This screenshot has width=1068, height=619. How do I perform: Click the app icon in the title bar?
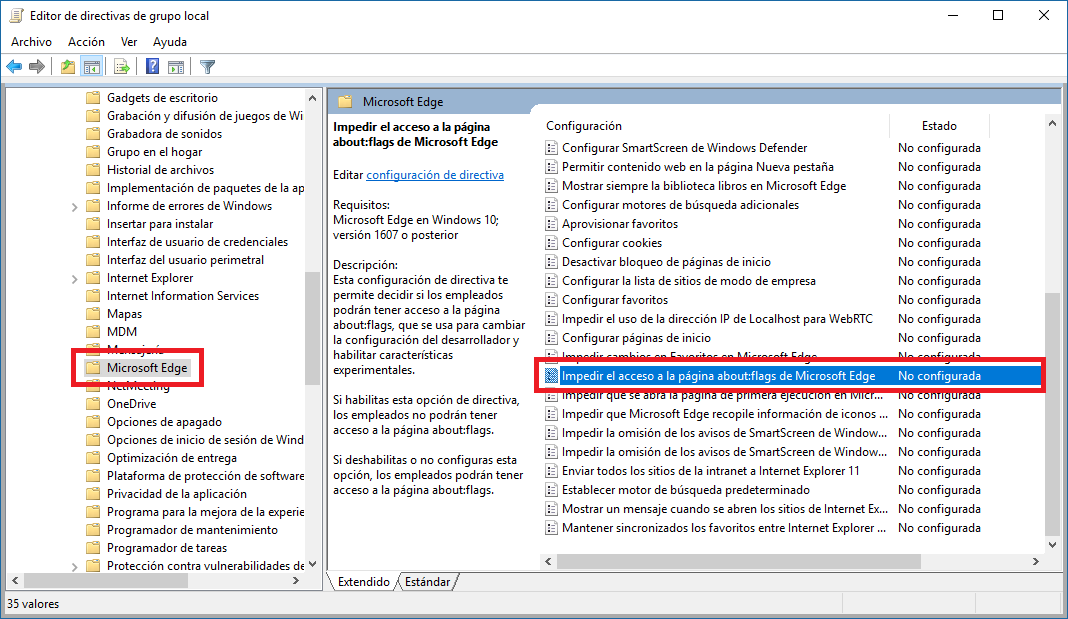[16, 16]
